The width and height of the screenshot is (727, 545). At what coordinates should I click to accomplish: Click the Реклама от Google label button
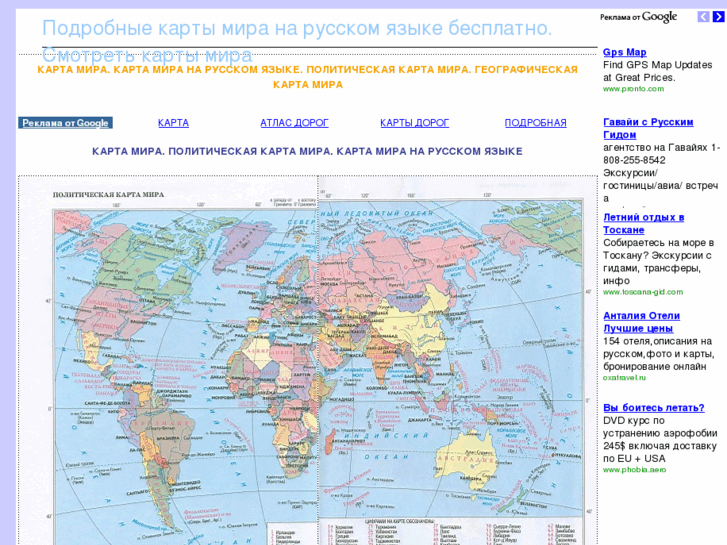click(65, 123)
